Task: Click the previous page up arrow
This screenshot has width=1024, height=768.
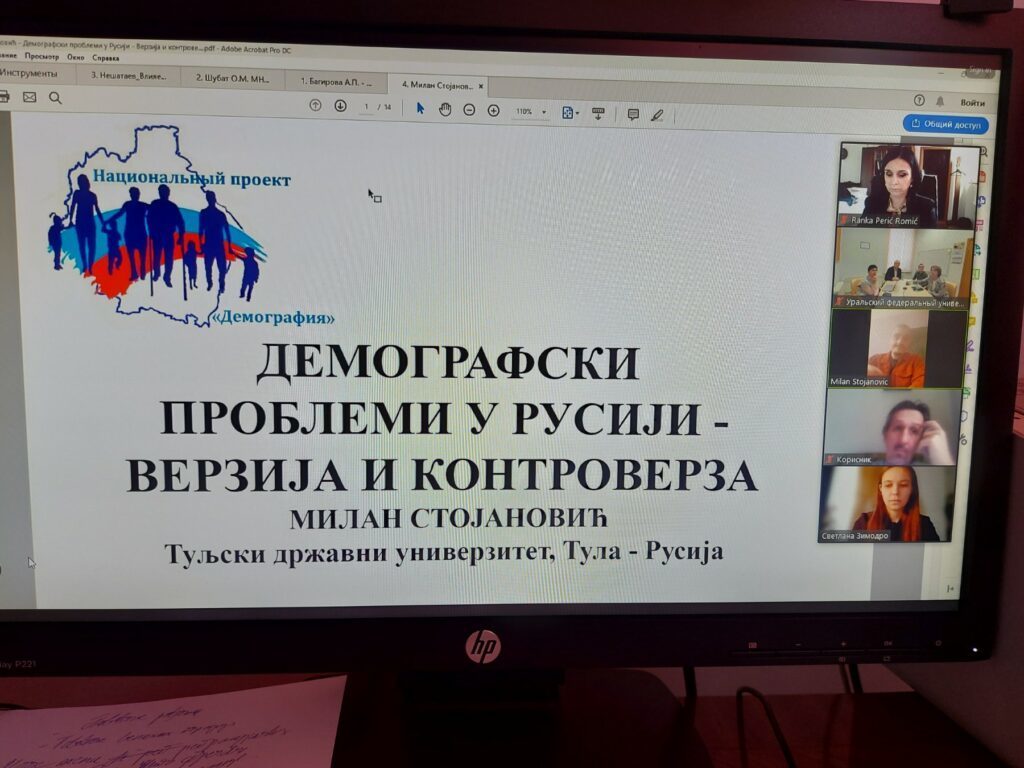Action: pyautogui.click(x=315, y=106)
